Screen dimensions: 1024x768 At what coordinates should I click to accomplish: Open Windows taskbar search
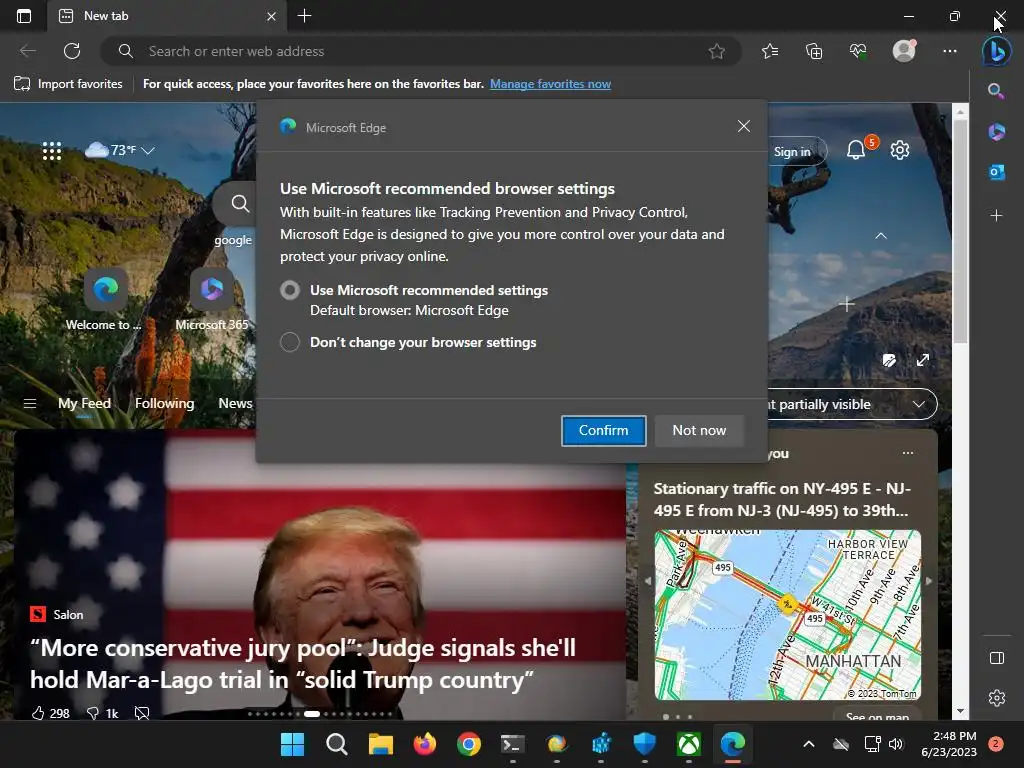pyautogui.click(x=337, y=744)
